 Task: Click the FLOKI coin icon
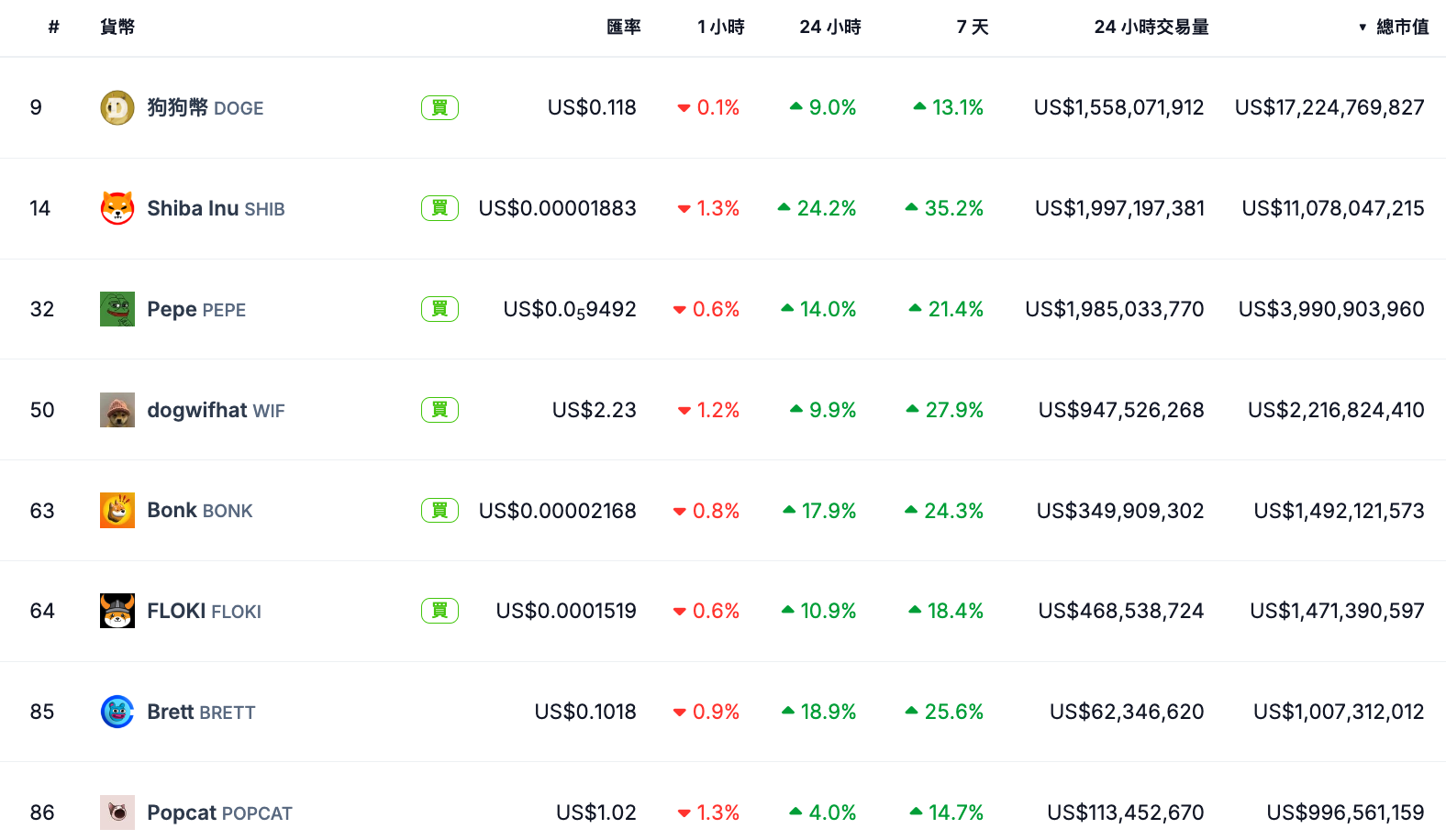point(117,611)
